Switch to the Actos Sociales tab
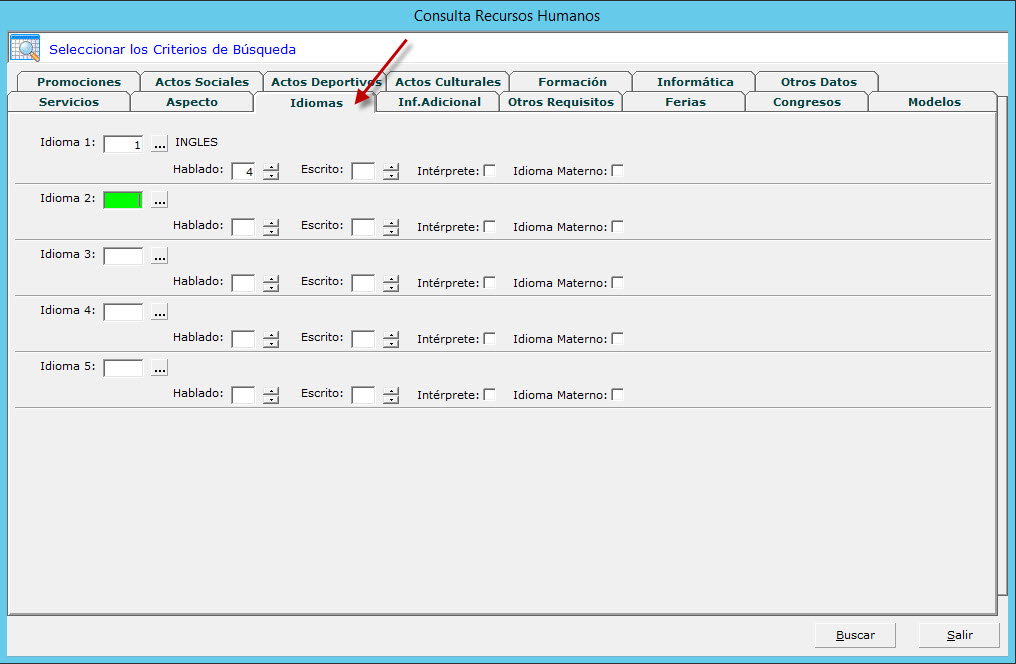This screenshot has height=664, width=1016. 202,82
